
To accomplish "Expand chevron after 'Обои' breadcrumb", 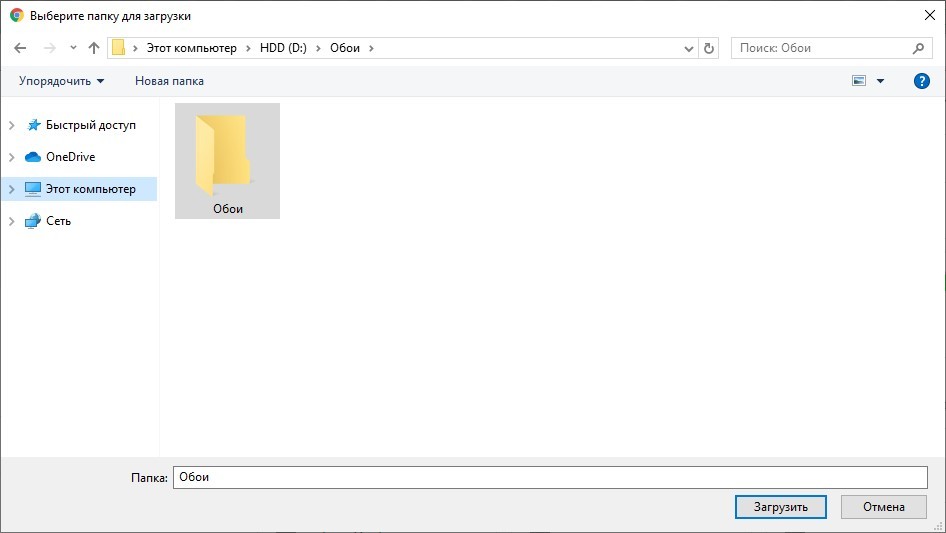I will pyautogui.click(x=371, y=48).
